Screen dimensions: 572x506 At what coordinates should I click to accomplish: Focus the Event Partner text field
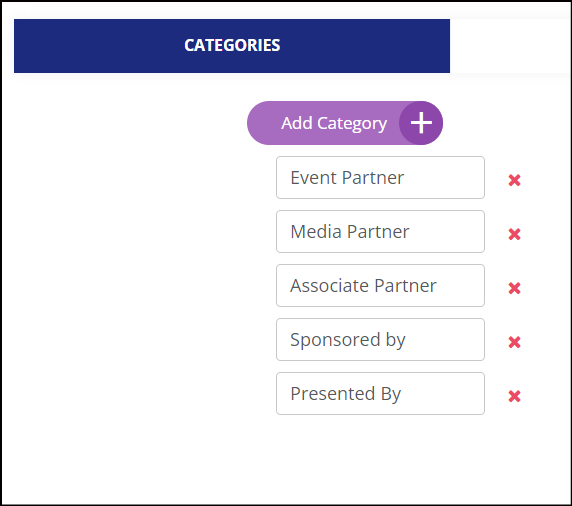[380, 178]
